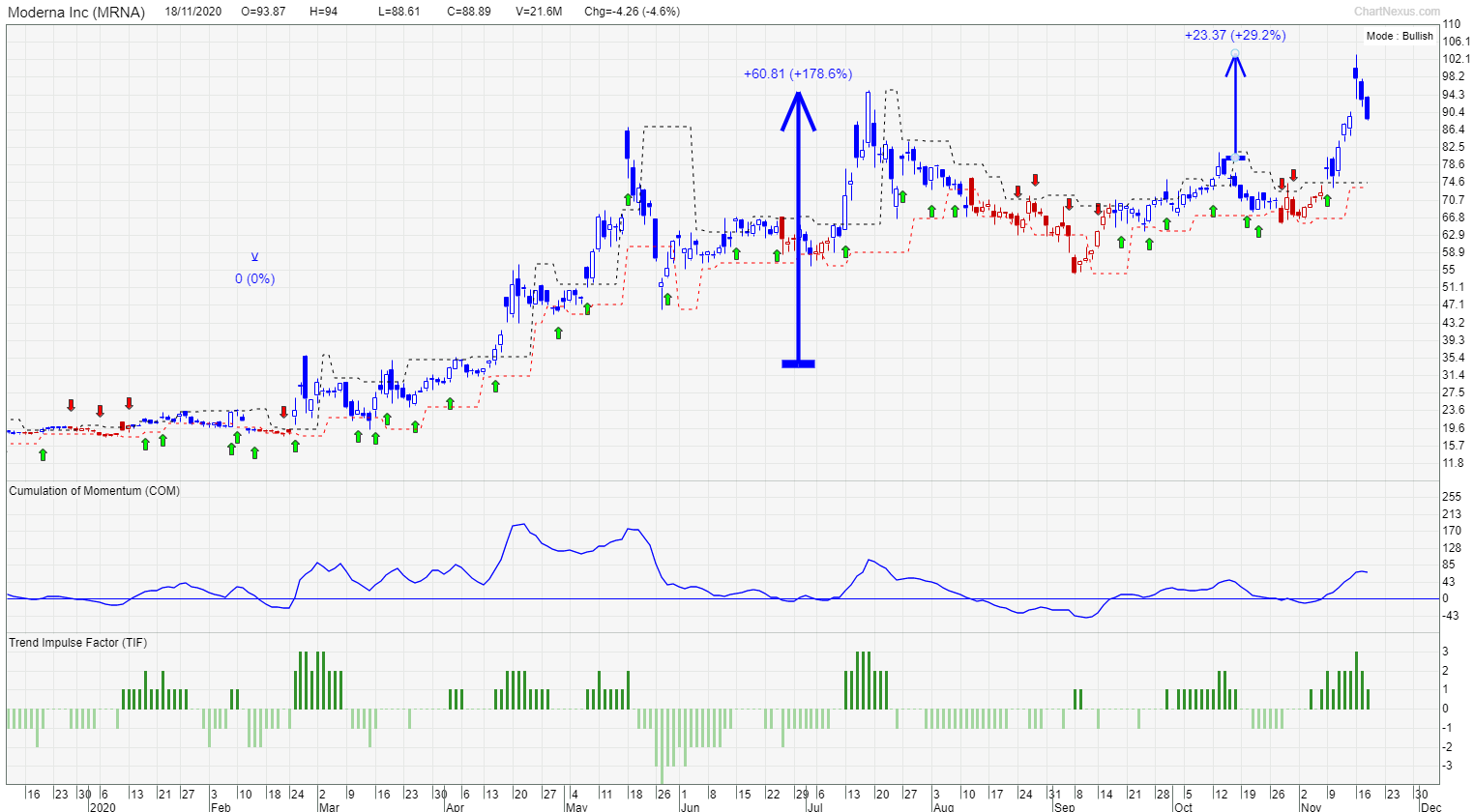Click the 170 value on COM axis
Screen dimensions: 1474x812
[1452, 530]
